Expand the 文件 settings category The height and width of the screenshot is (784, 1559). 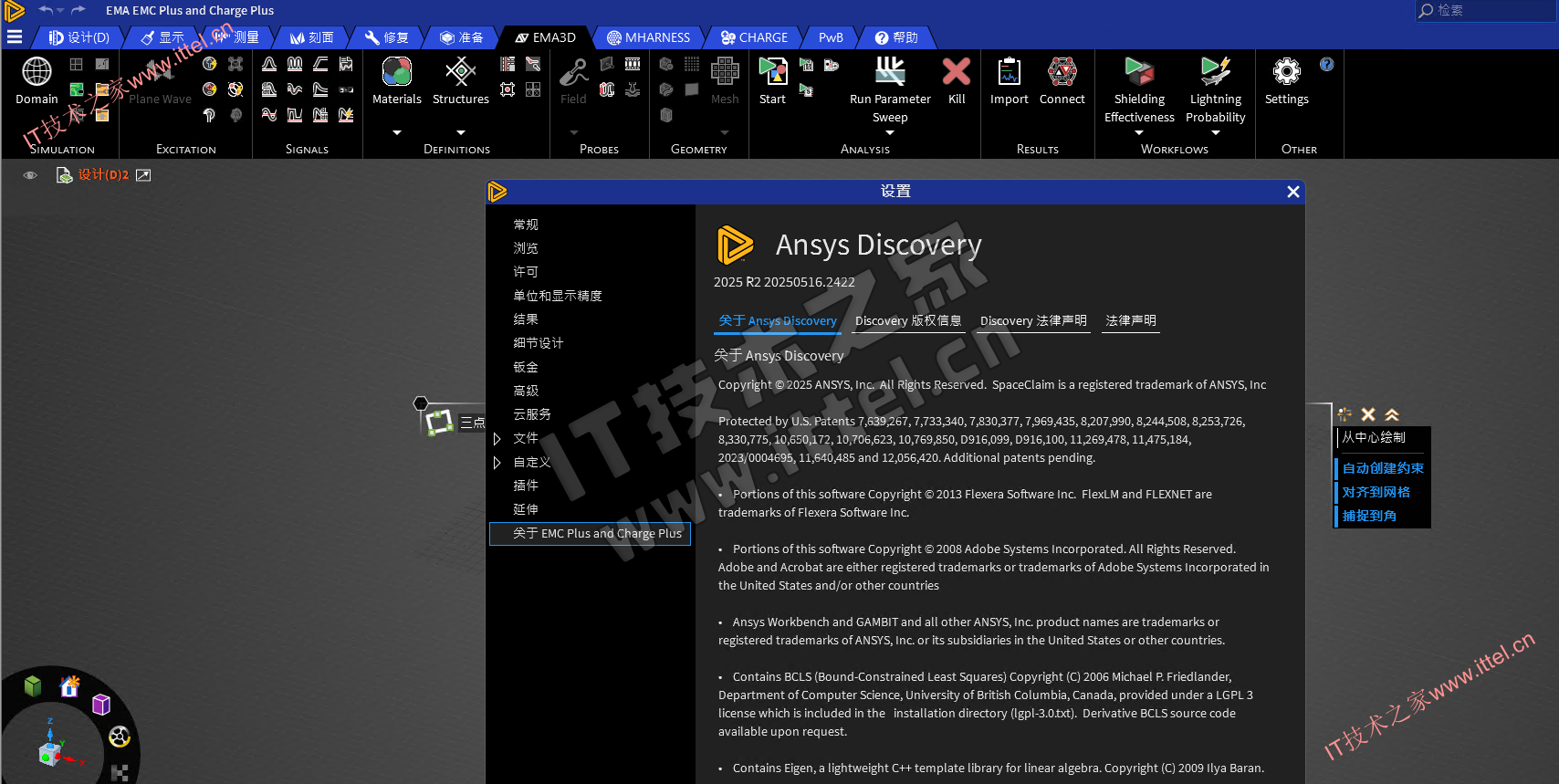[497, 439]
